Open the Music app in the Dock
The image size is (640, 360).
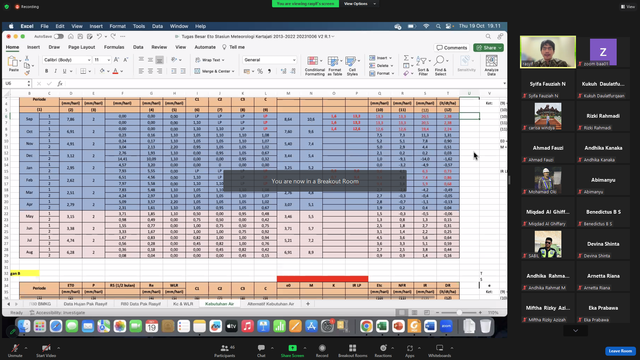tap(247, 326)
